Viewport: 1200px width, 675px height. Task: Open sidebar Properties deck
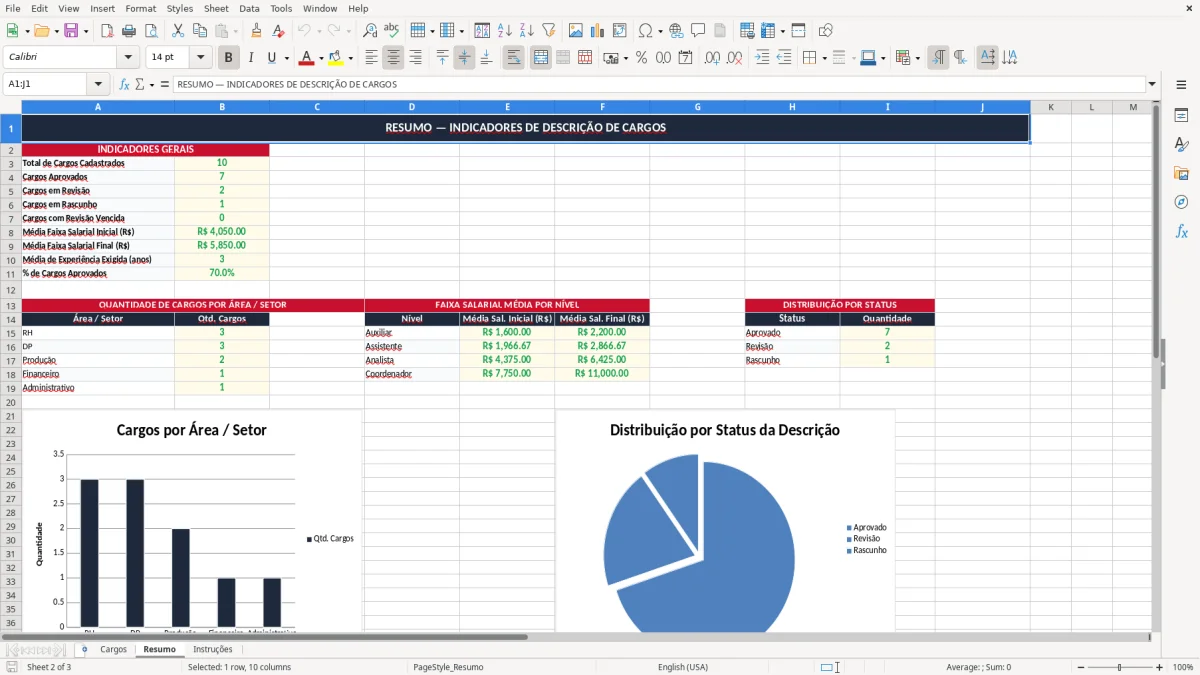coord(1181,116)
